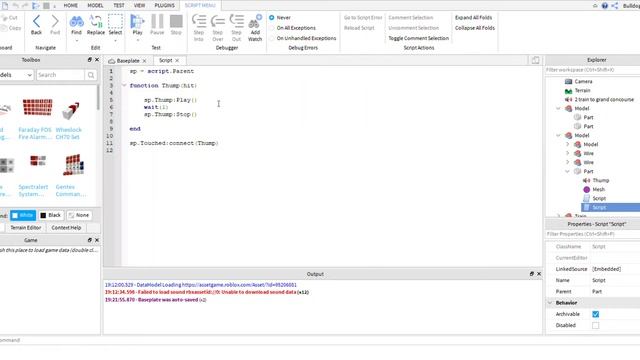Open the HOME ribbon tab

pos(71,5)
